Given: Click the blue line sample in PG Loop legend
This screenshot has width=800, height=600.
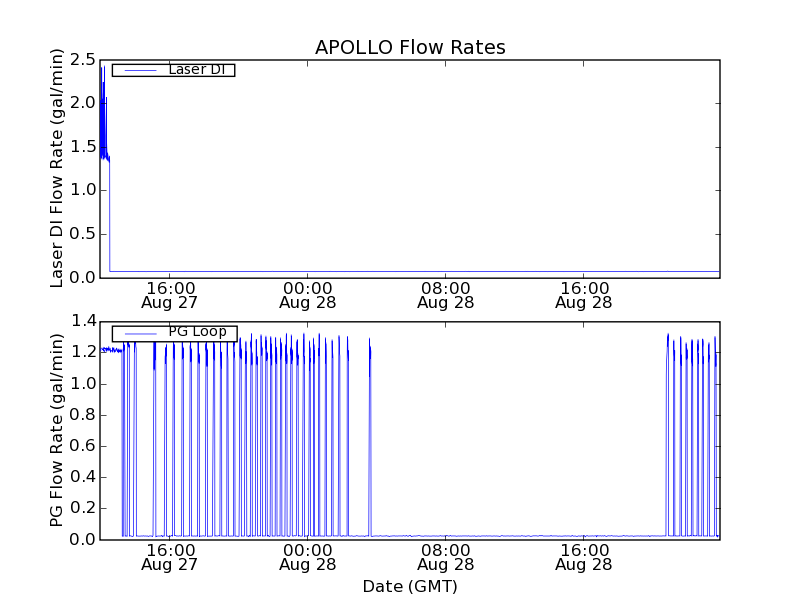Looking at the screenshot, I should [140, 334].
